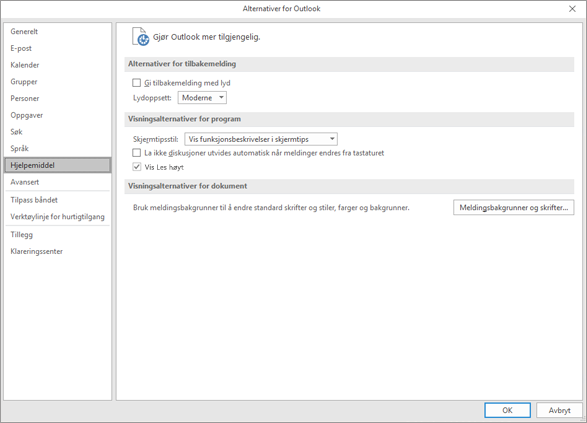
Task: Cancel with the Avbryt button
Action: click(x=559, y=410)
